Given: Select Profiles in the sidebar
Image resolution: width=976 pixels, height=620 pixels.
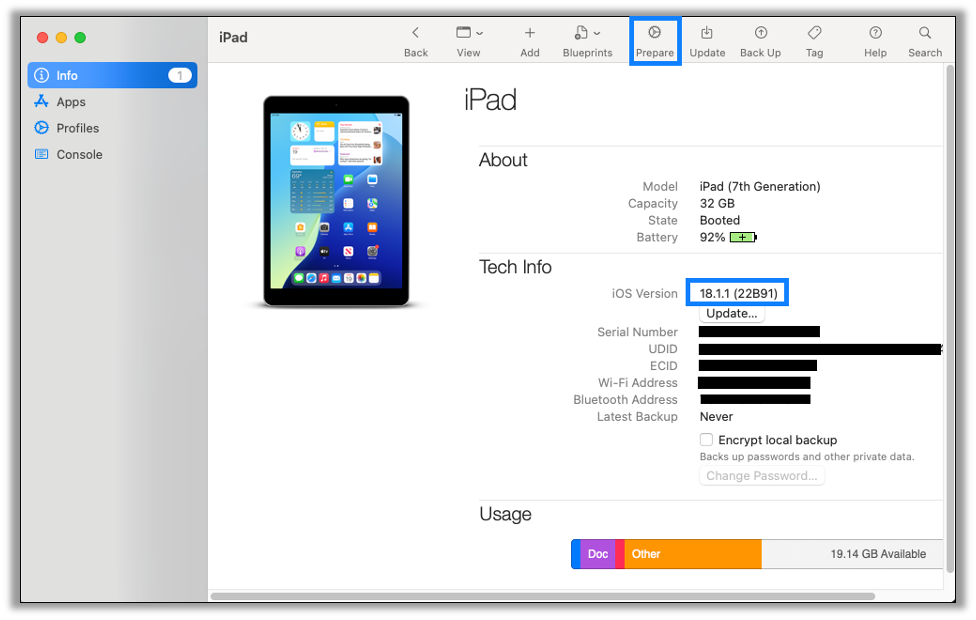Looking at the screenshot, I should (x=81, y=128).
